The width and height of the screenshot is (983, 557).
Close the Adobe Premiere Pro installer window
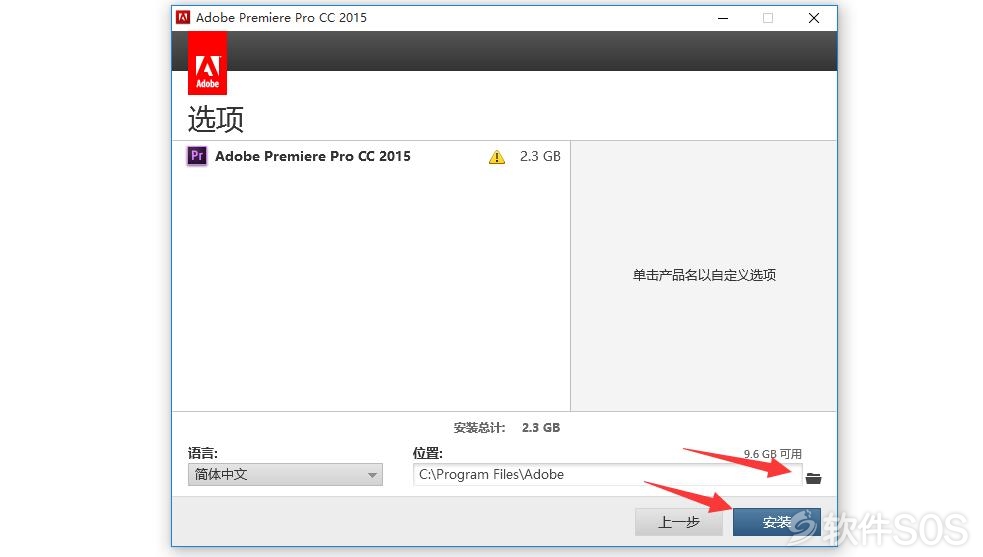pos(814,18)
